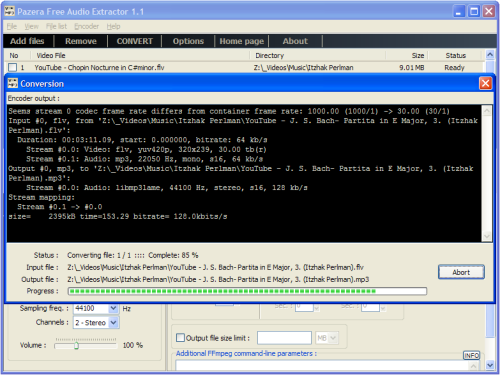Screen dimensions: 500x375
Task: Enable the Output file size limit checkbox
Action: (x=180, y=338)
